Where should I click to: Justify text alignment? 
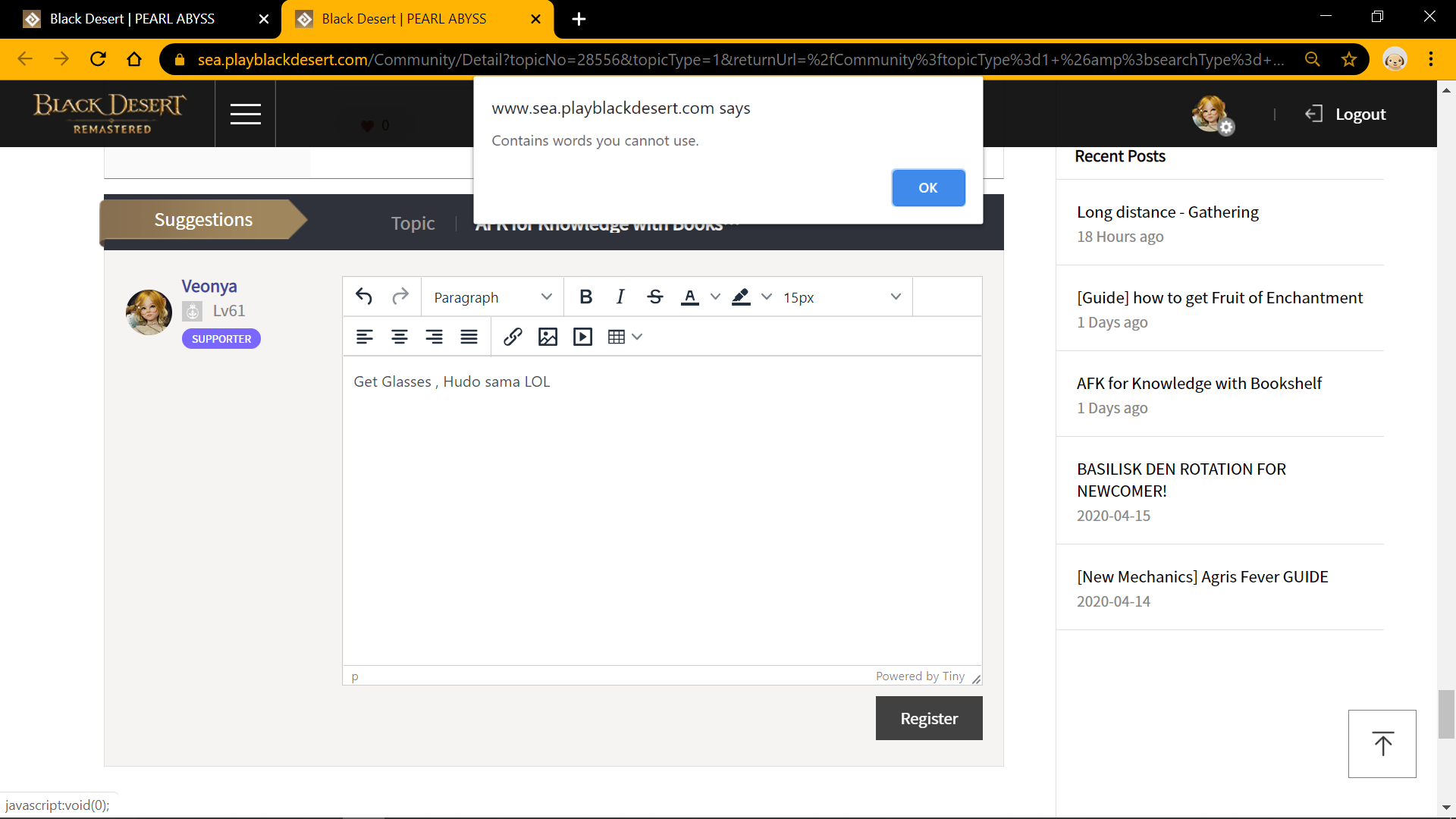469,337
